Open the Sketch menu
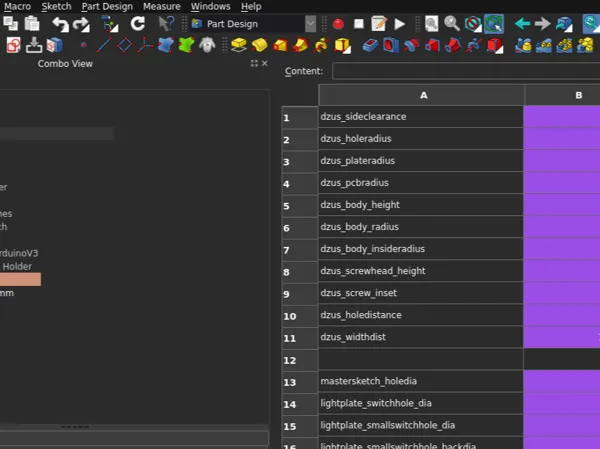Screen dimensions: 600x449 pyautogui.click(x=56, y=7)
